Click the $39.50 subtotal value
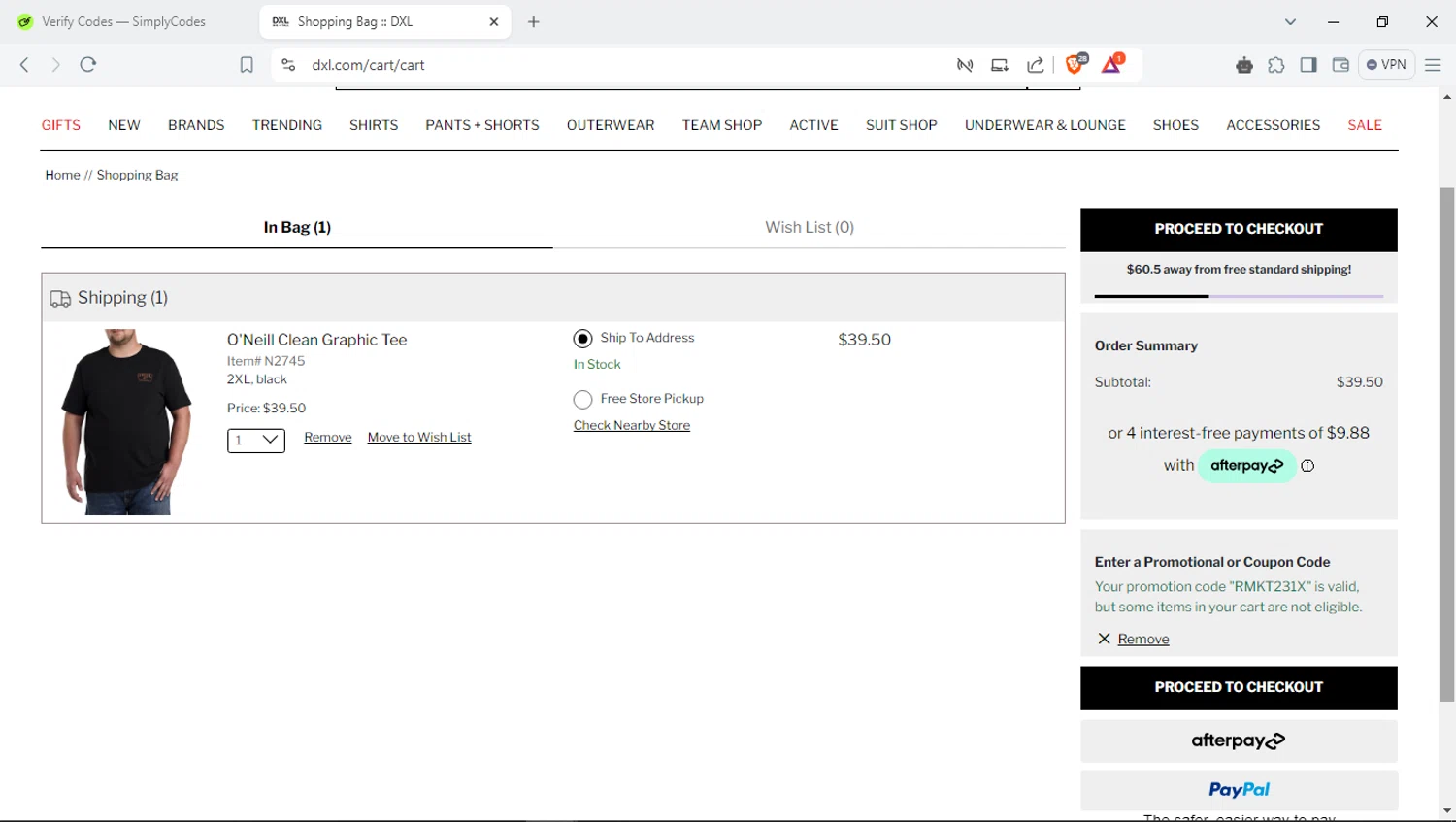 click(x=1359, y=382)
